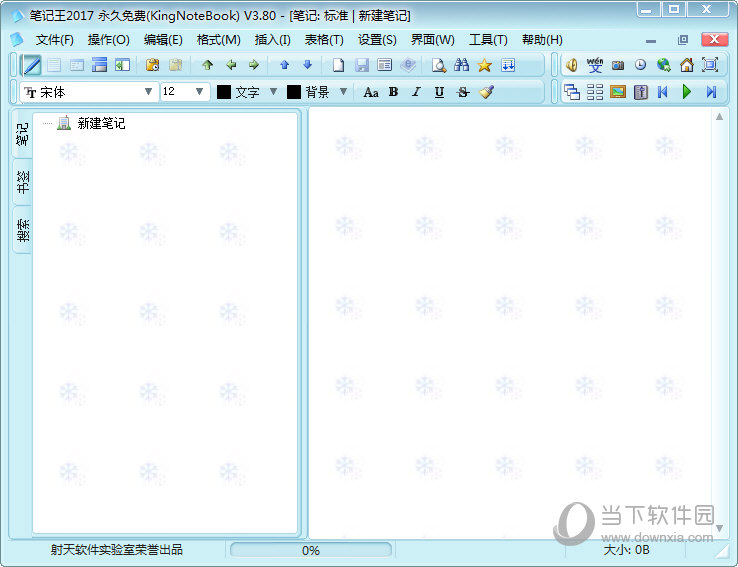This screenshot has height=567, width=738.
Task: Click the 大小: 0B status text
Action: (626, 550)
